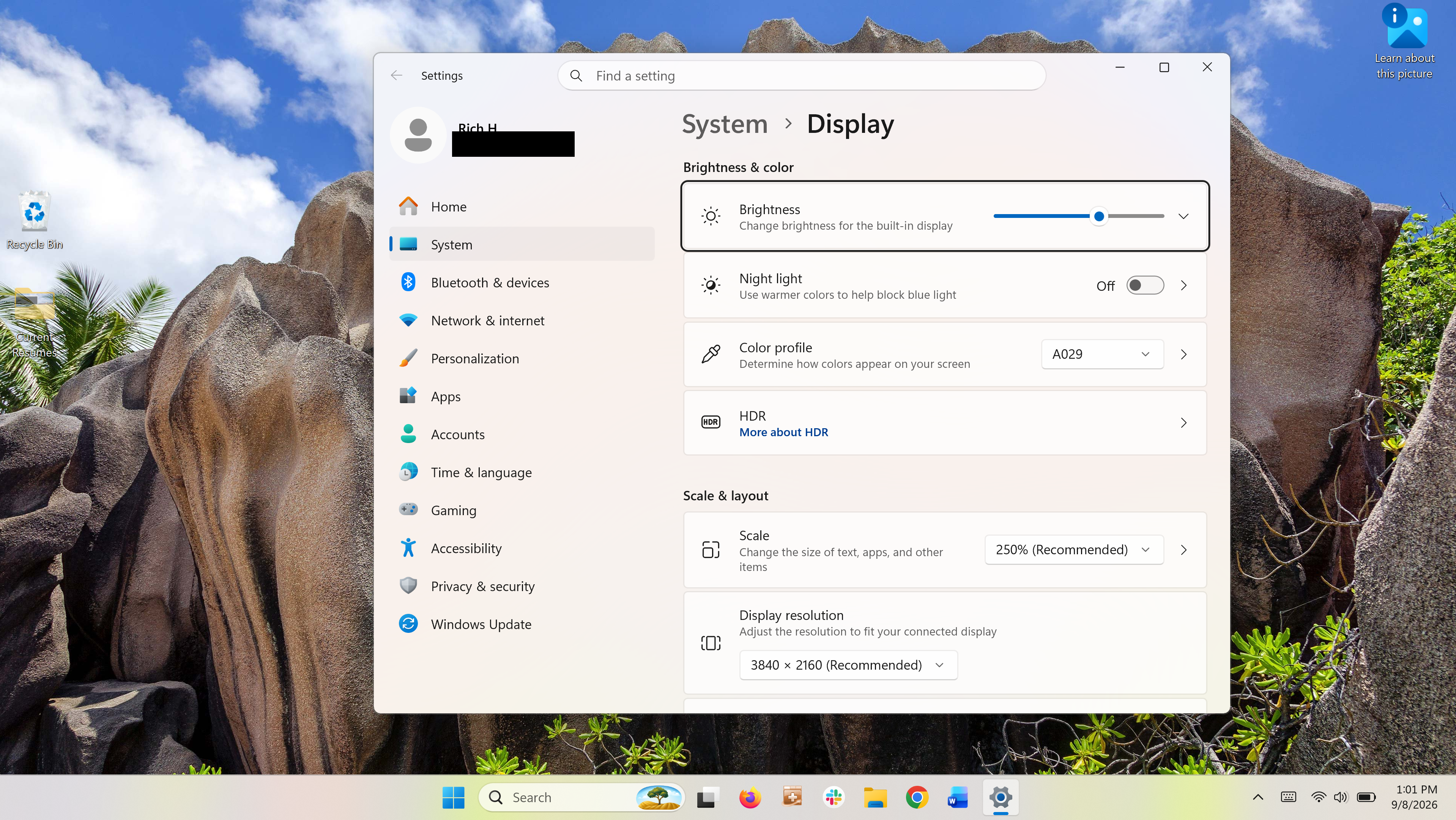Expand the Brightness options chevron
1456x820 pixels.
tap(1183, 216)
